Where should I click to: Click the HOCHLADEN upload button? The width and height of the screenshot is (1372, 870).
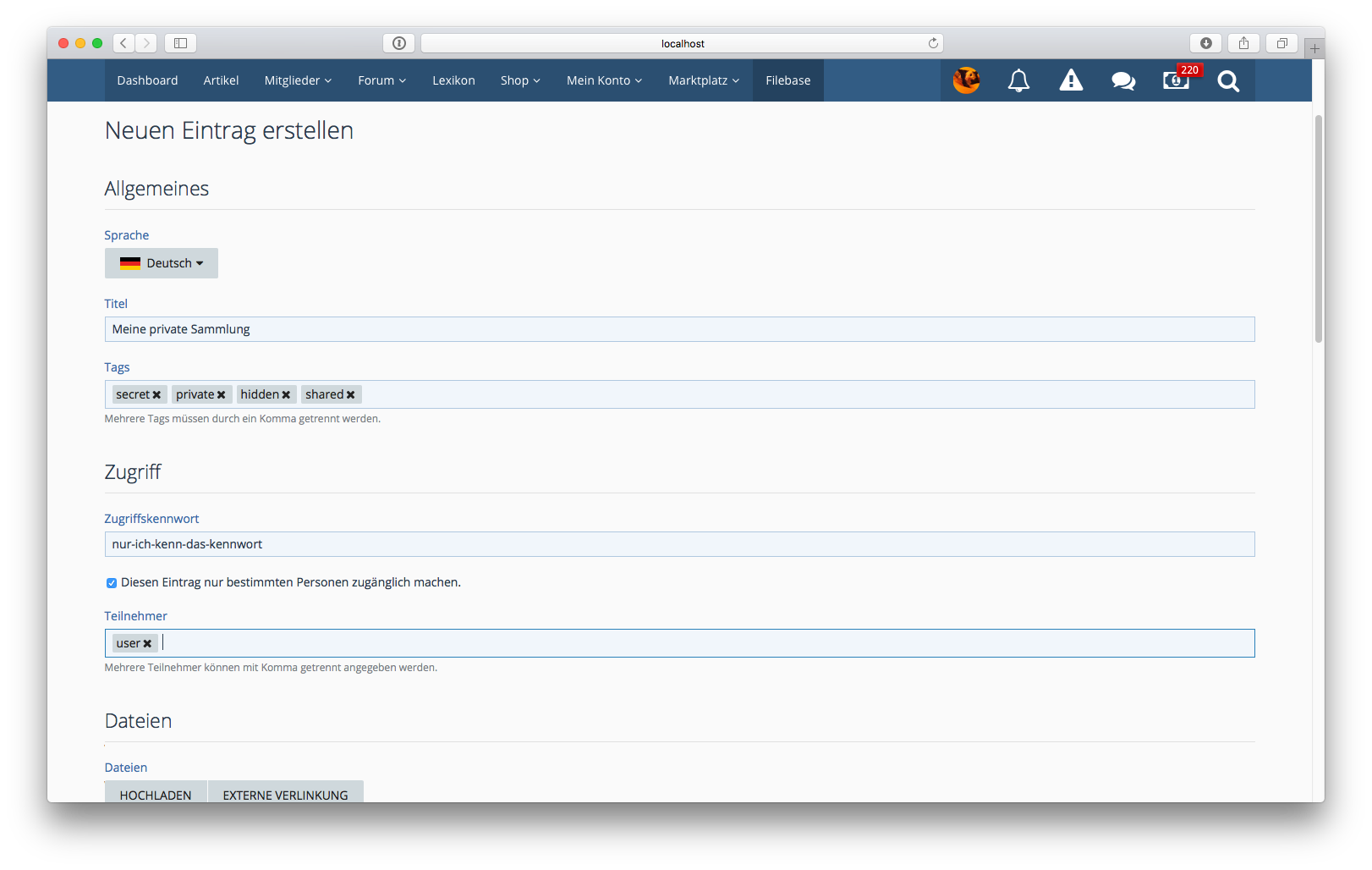[156, 794]
